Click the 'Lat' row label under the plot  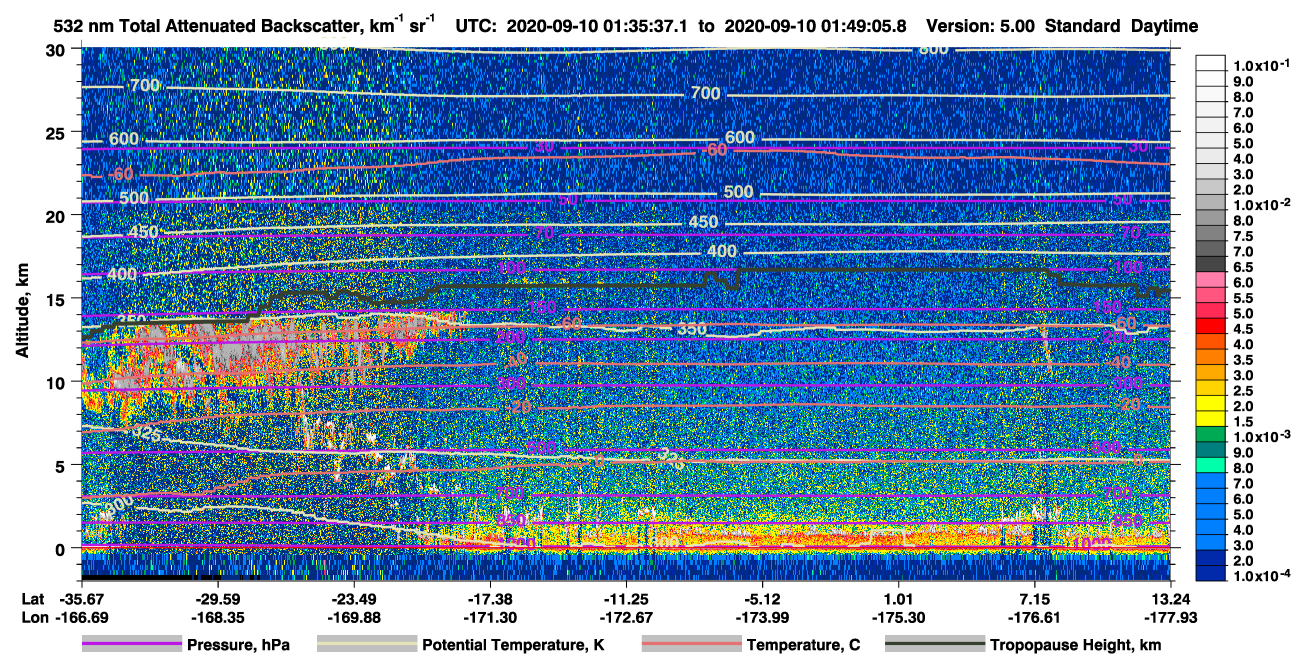click(x=33, y=599)
